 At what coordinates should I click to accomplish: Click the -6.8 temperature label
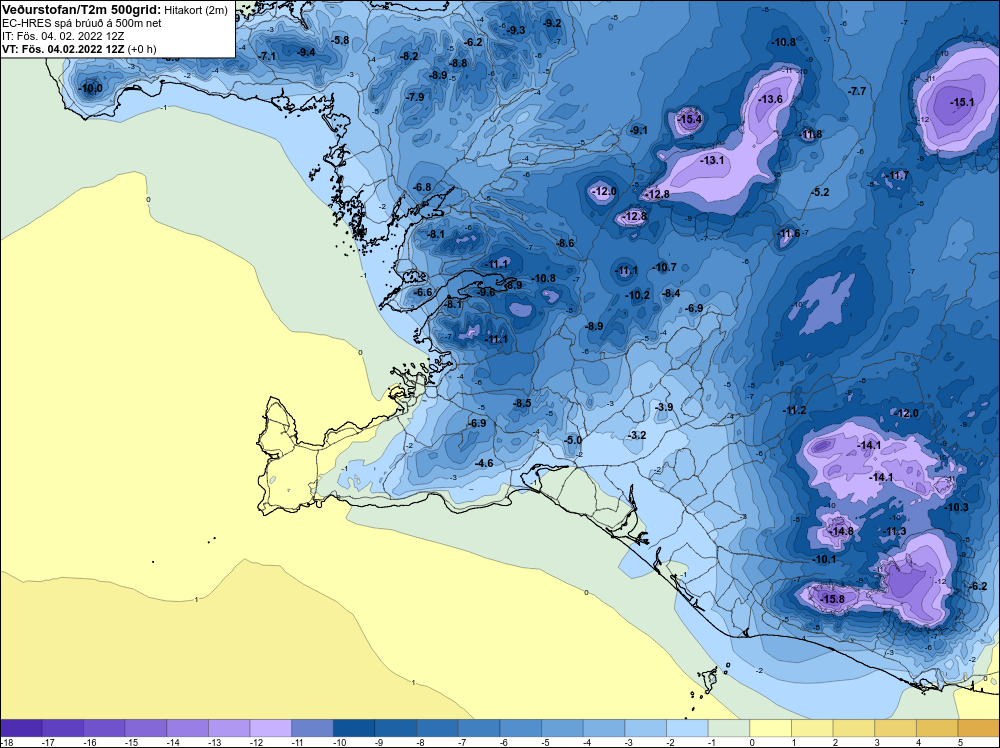(422, 187)
